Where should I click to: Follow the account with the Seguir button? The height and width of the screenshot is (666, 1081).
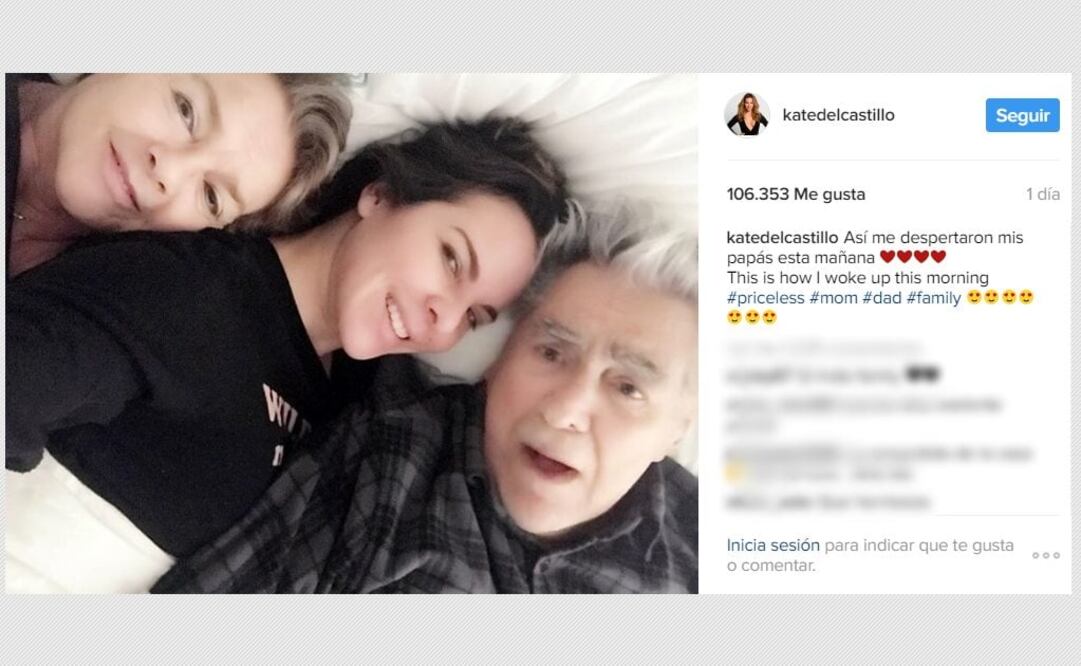click(1022, 115)
